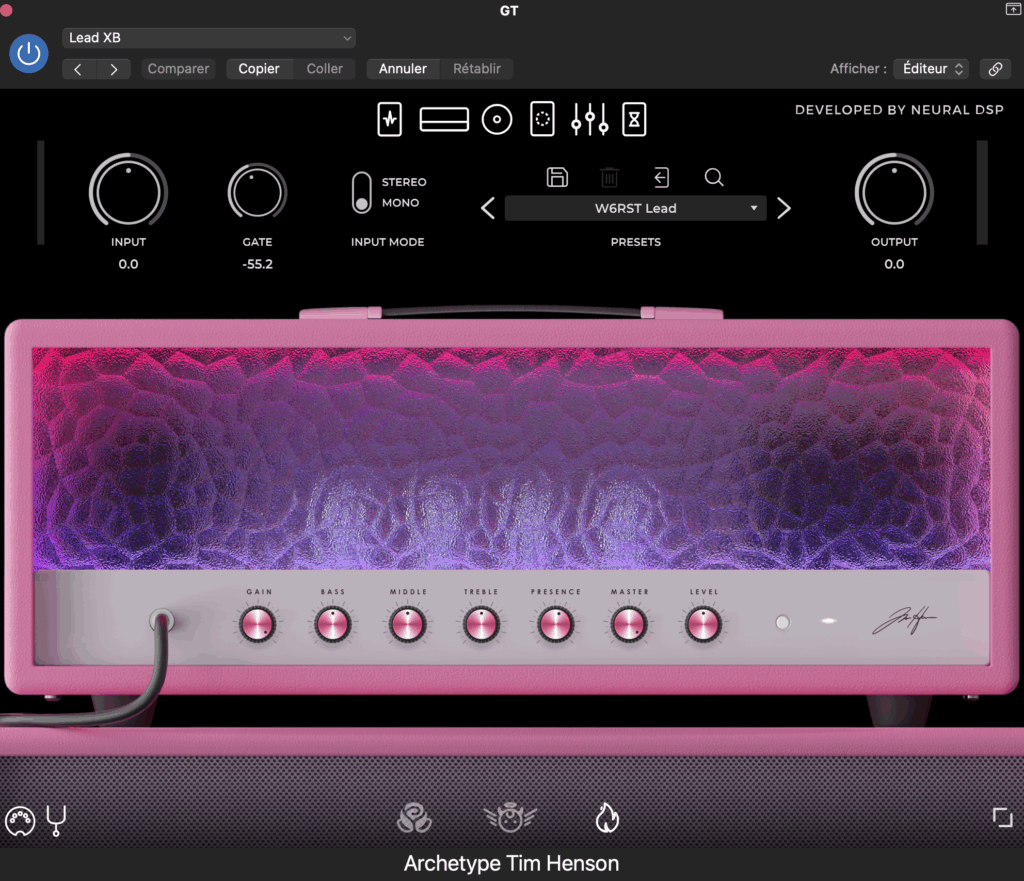This screenshot has width=1024, height=881.
Task: Open the hourglass time effects icon
Action: pyautogui.click(x=634, y=120)
